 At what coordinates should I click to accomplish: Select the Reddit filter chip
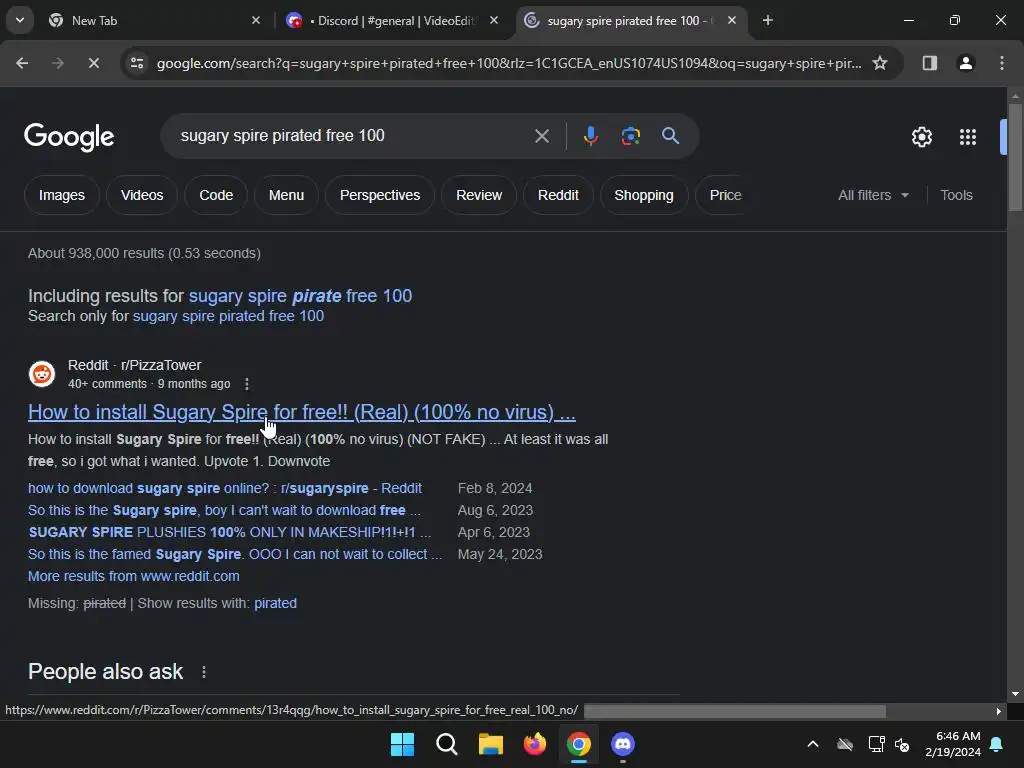tap(558, 195)
